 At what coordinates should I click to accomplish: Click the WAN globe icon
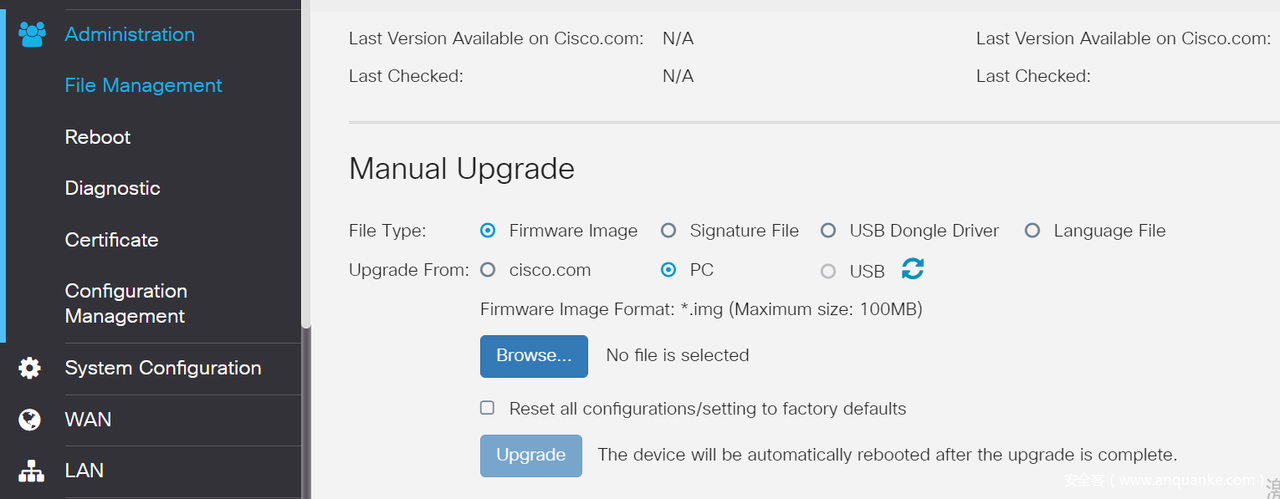pyautogui.click(x=30, y=420)
